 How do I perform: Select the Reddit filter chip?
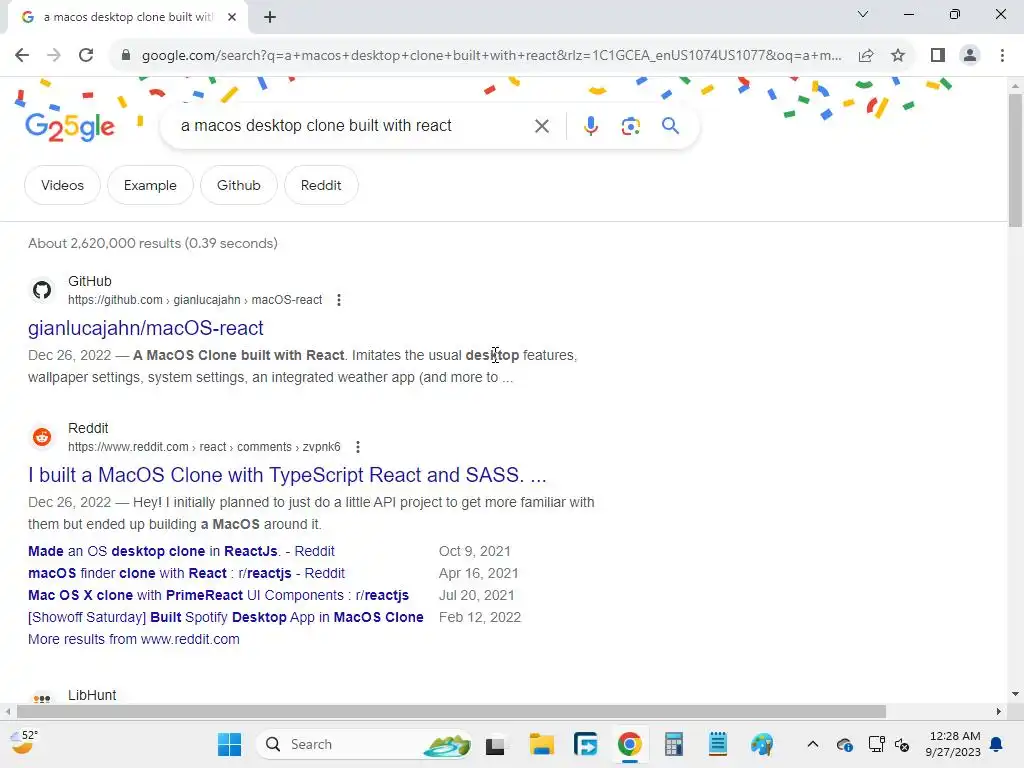click(x=321, y=185)
